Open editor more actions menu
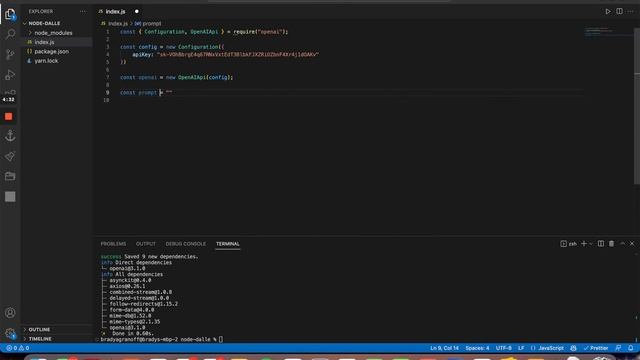Viewport: 640px width, 360px height. click(631, 11)
